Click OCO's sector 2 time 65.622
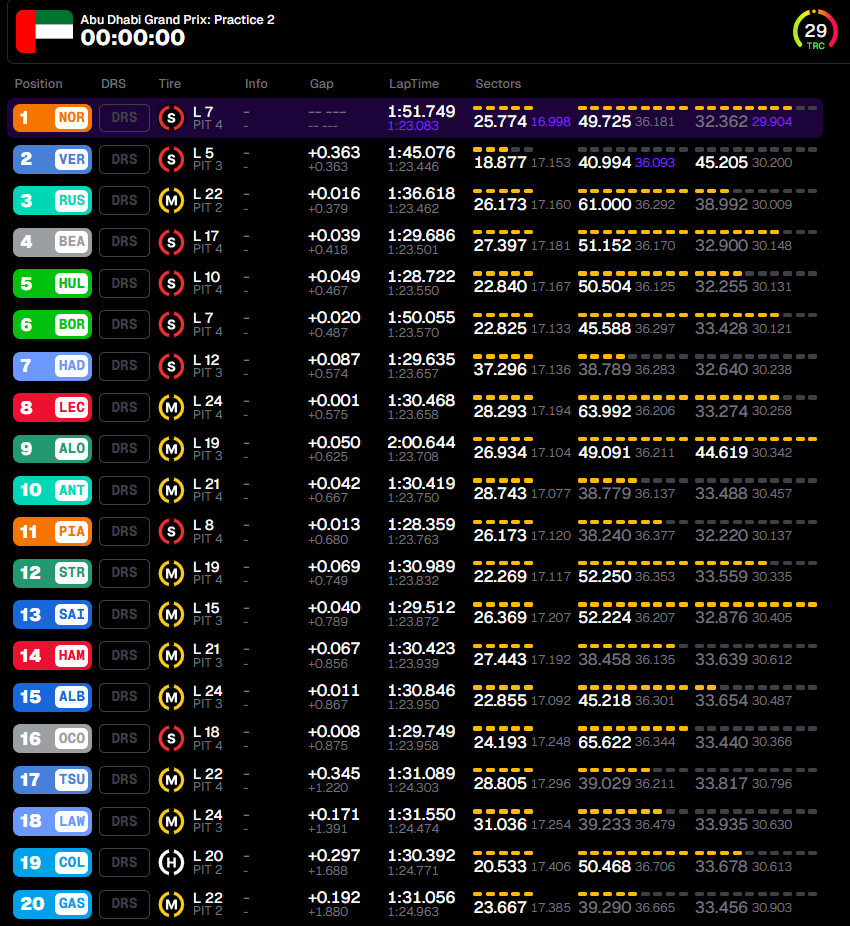Image resolution: width=850 pixels, height=926 pixels. point(604,742)
